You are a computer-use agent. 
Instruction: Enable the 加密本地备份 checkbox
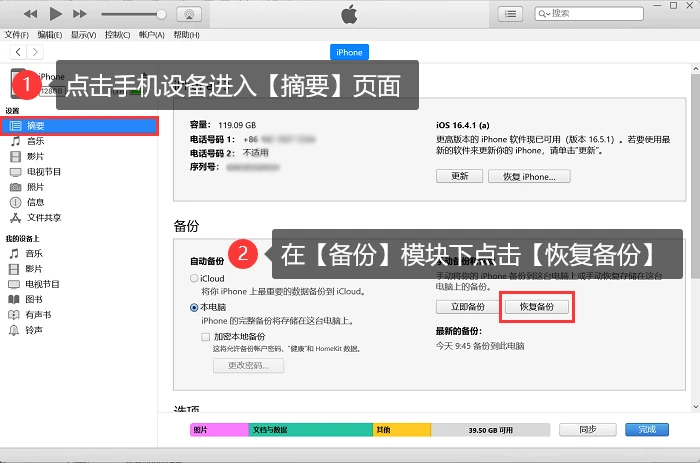click(205, 337)
